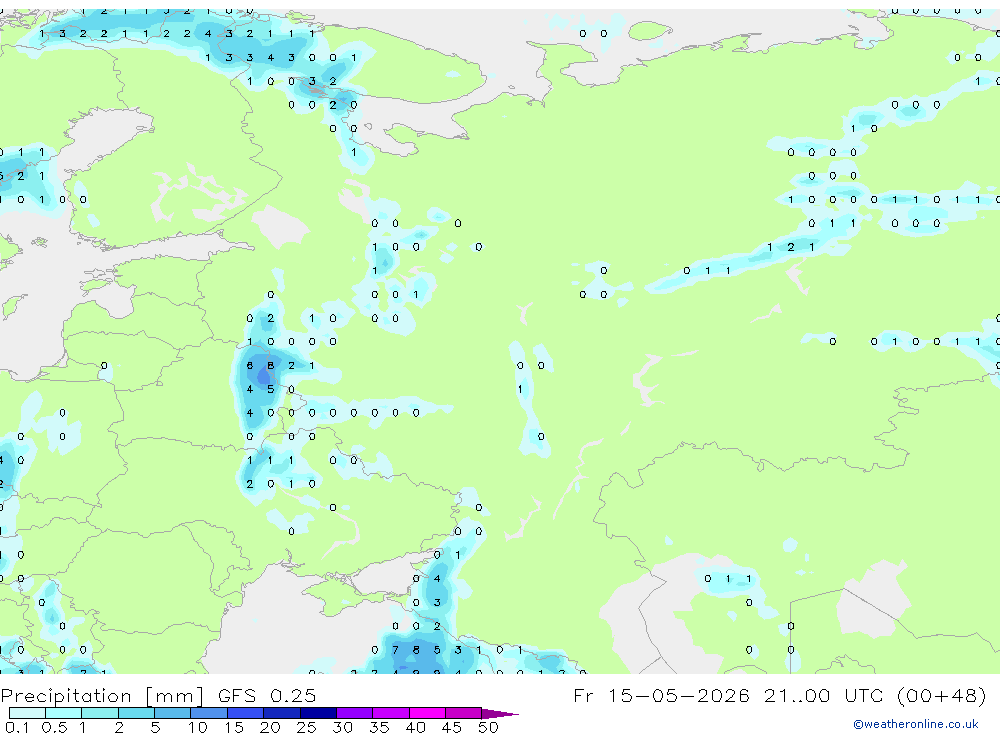The width and height of the screenshot is (1000, 733).
Task: Open the weatheronline.co.uk copyright link
Action: [916, 724]
